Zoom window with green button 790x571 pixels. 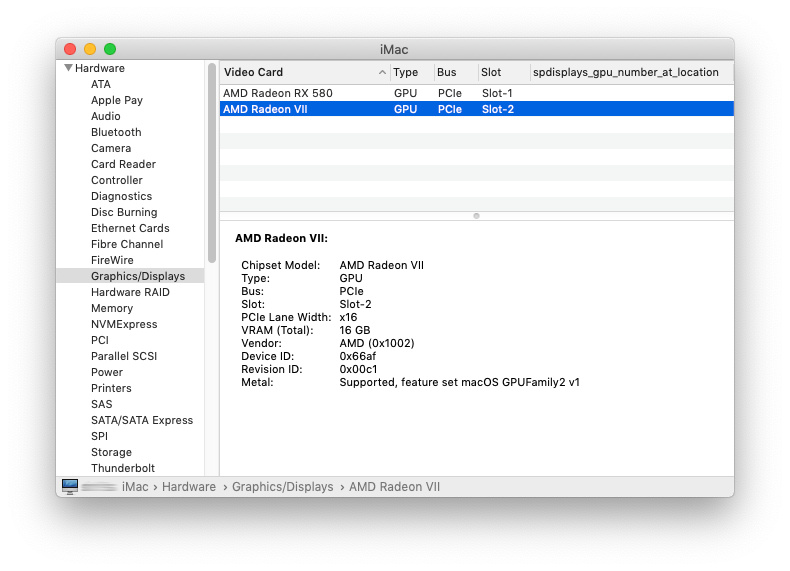click(x=110, y=49)
